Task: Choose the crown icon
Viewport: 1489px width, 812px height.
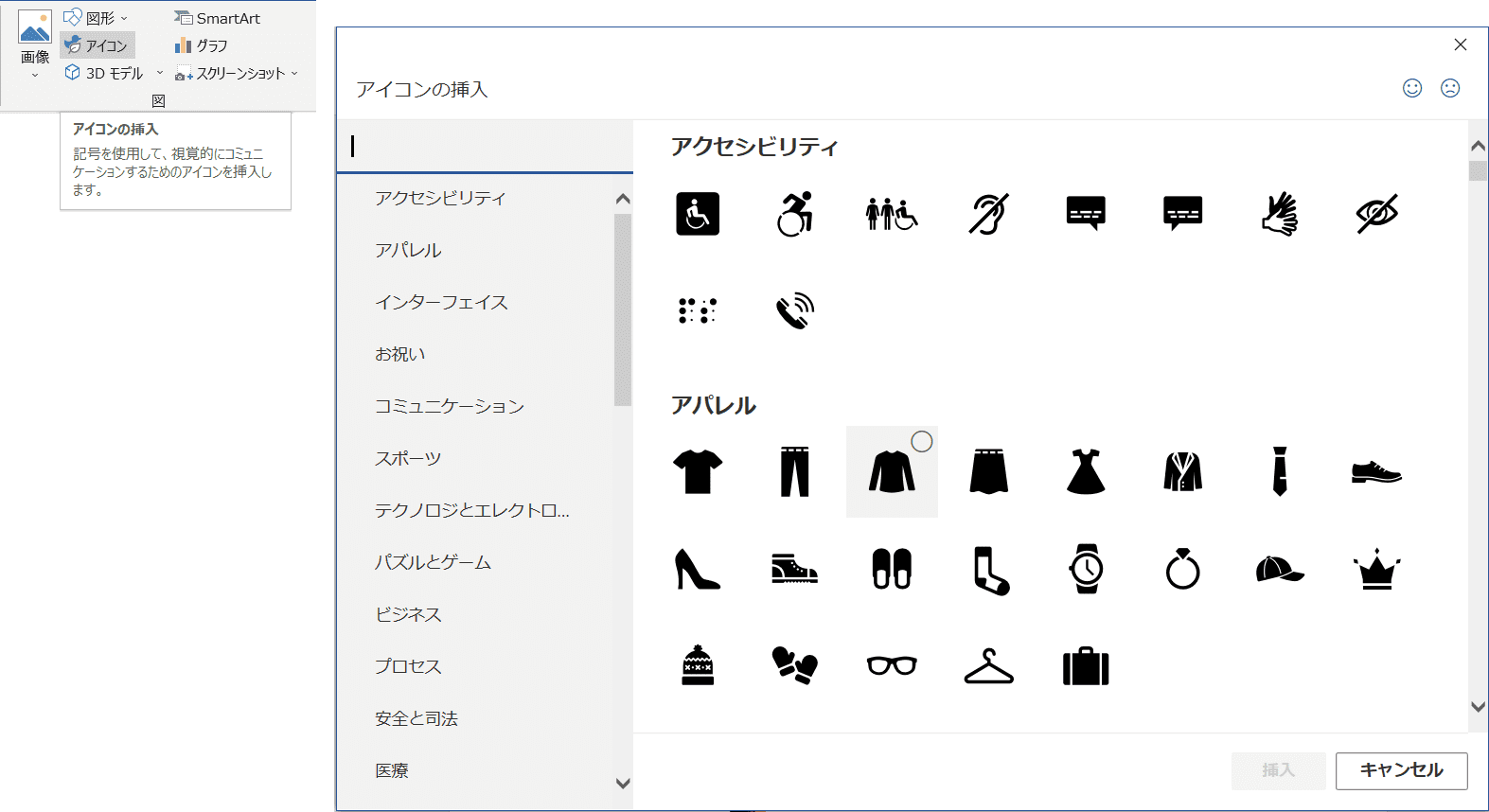Action: (x=1376, y=569)
